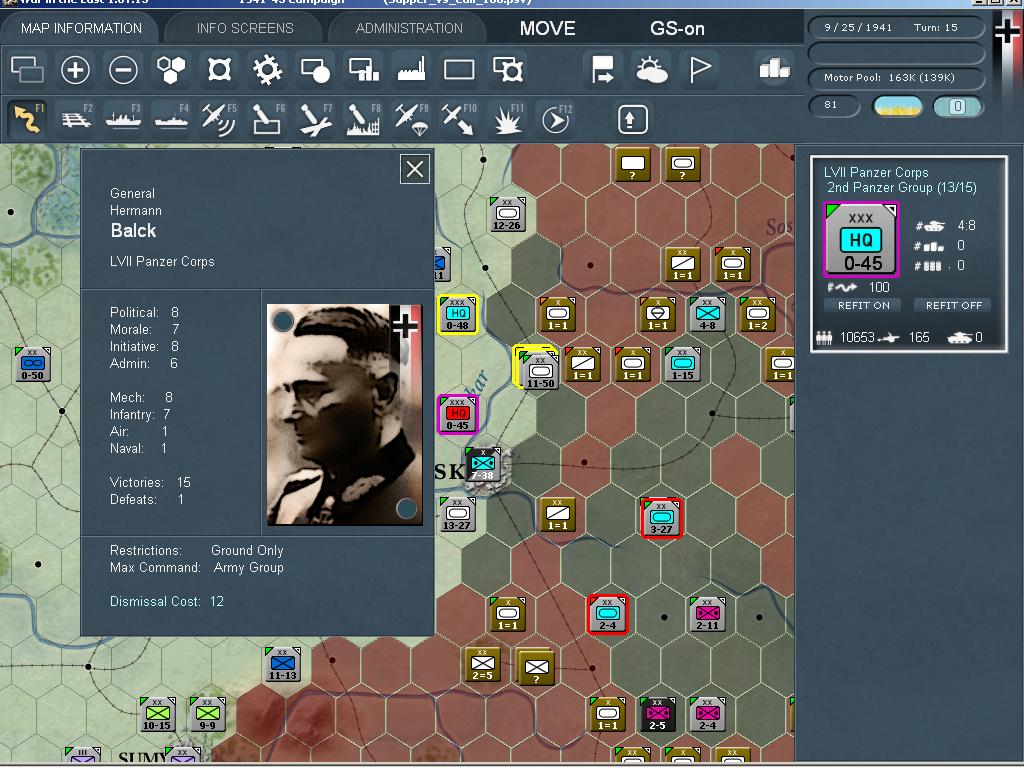Toggle the three-hexagon grid icon

[x=171, y=69]
